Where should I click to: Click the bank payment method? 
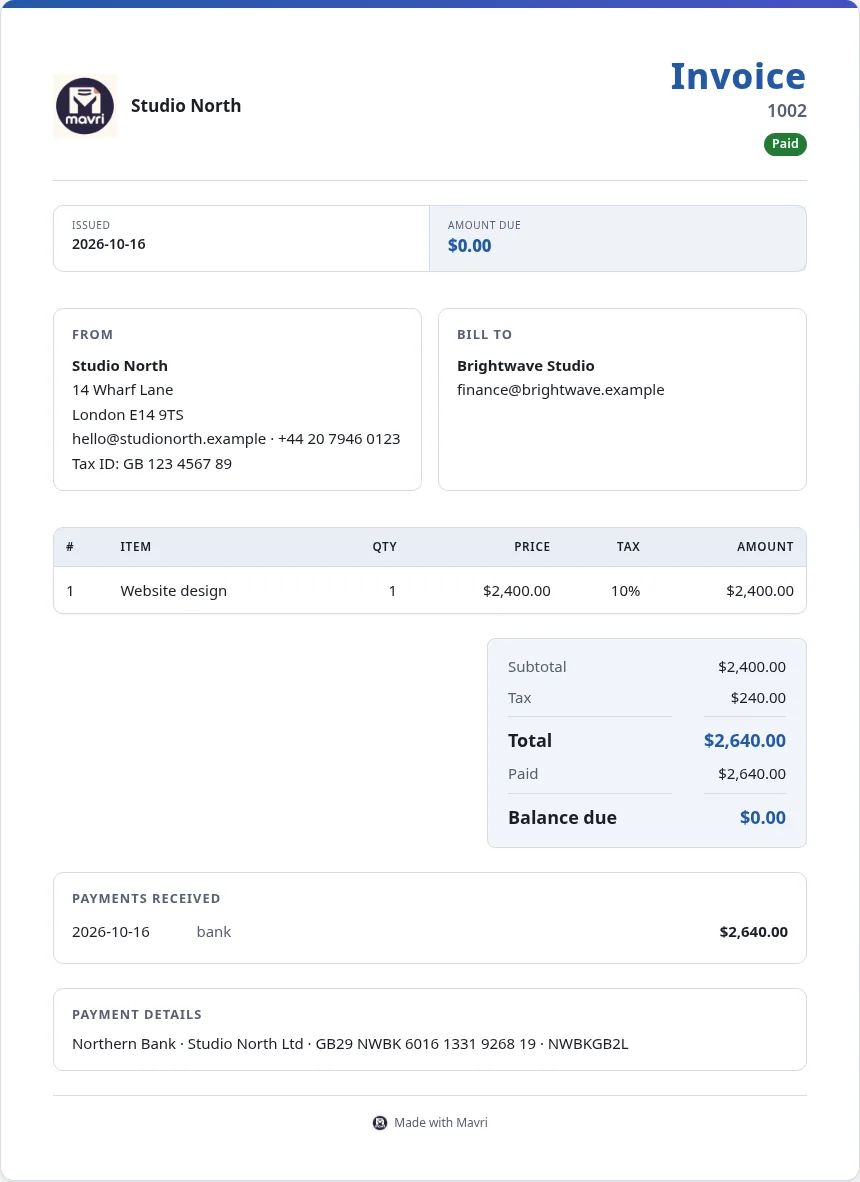tap(214, 932)
